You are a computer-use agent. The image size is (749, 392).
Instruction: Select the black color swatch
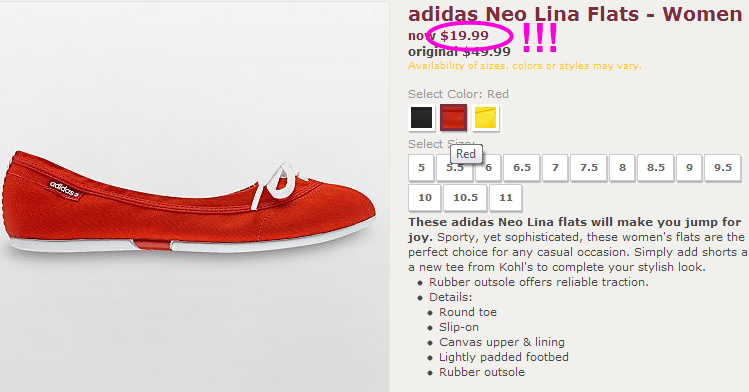pos(421,117)
